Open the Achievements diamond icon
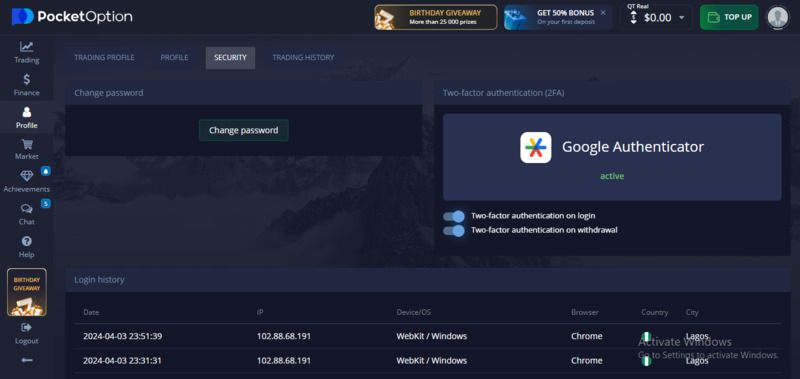800x379 pixels. 27,176
